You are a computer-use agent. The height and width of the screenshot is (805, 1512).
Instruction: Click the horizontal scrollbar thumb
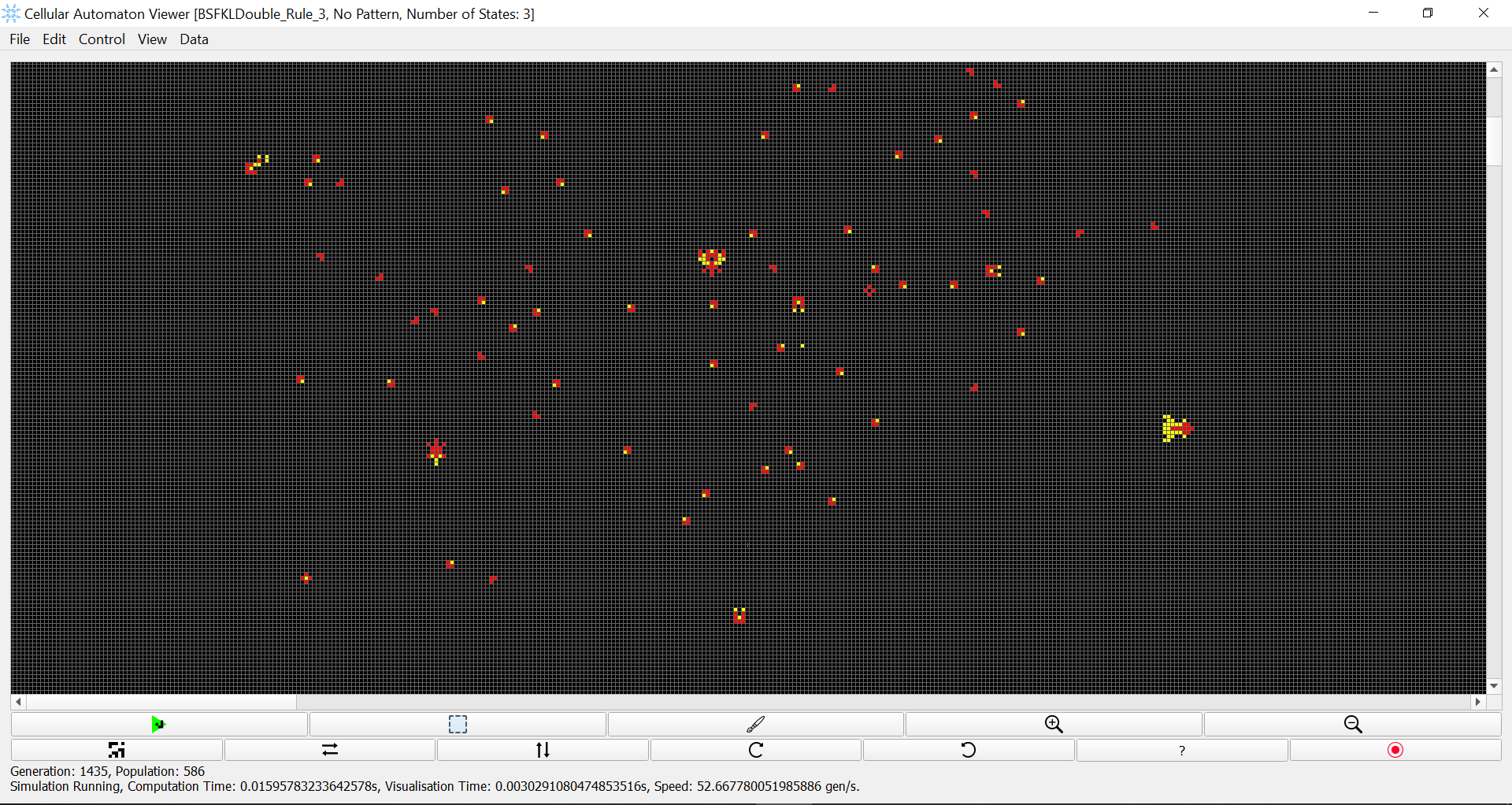click(x=161, y=702)
